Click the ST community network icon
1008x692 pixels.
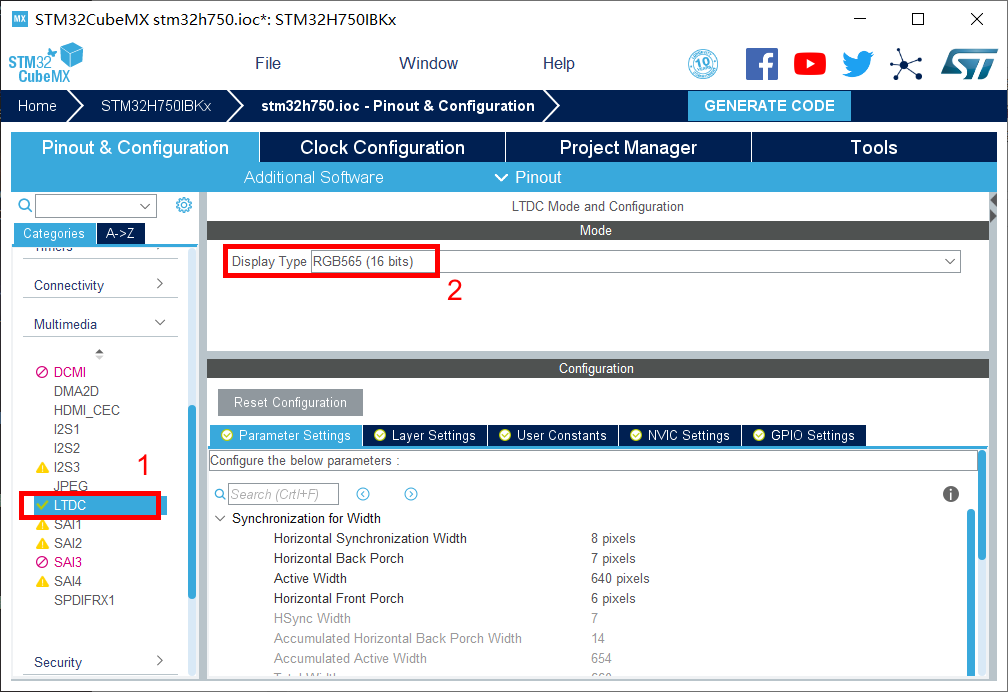(906, 64)
